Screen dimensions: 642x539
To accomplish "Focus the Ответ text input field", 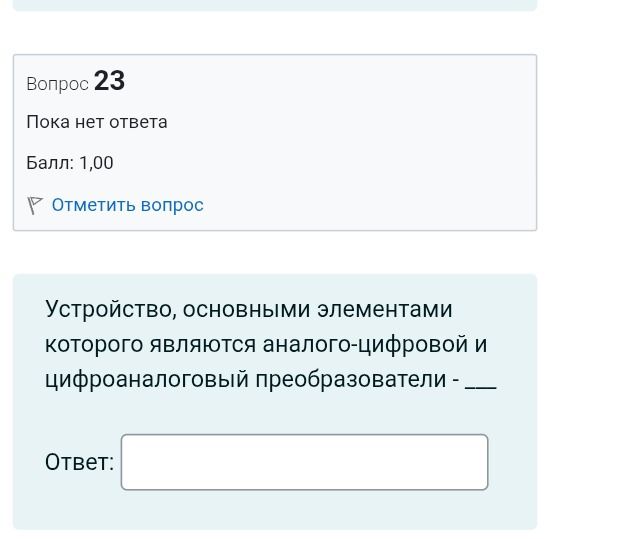I will coord(304,462).
